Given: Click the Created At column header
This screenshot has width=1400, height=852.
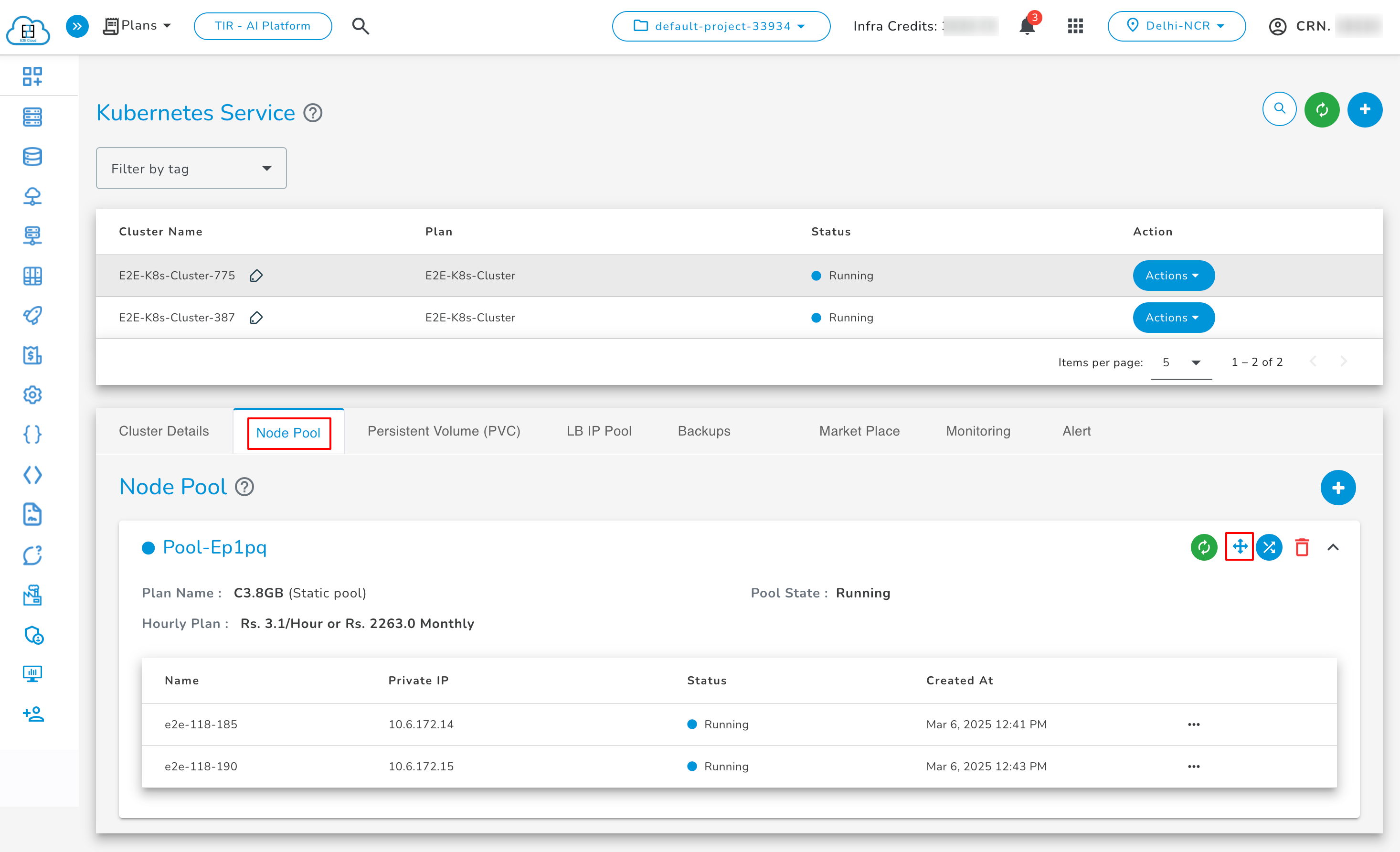Looking at the screenshot, I should pos(960,681).
